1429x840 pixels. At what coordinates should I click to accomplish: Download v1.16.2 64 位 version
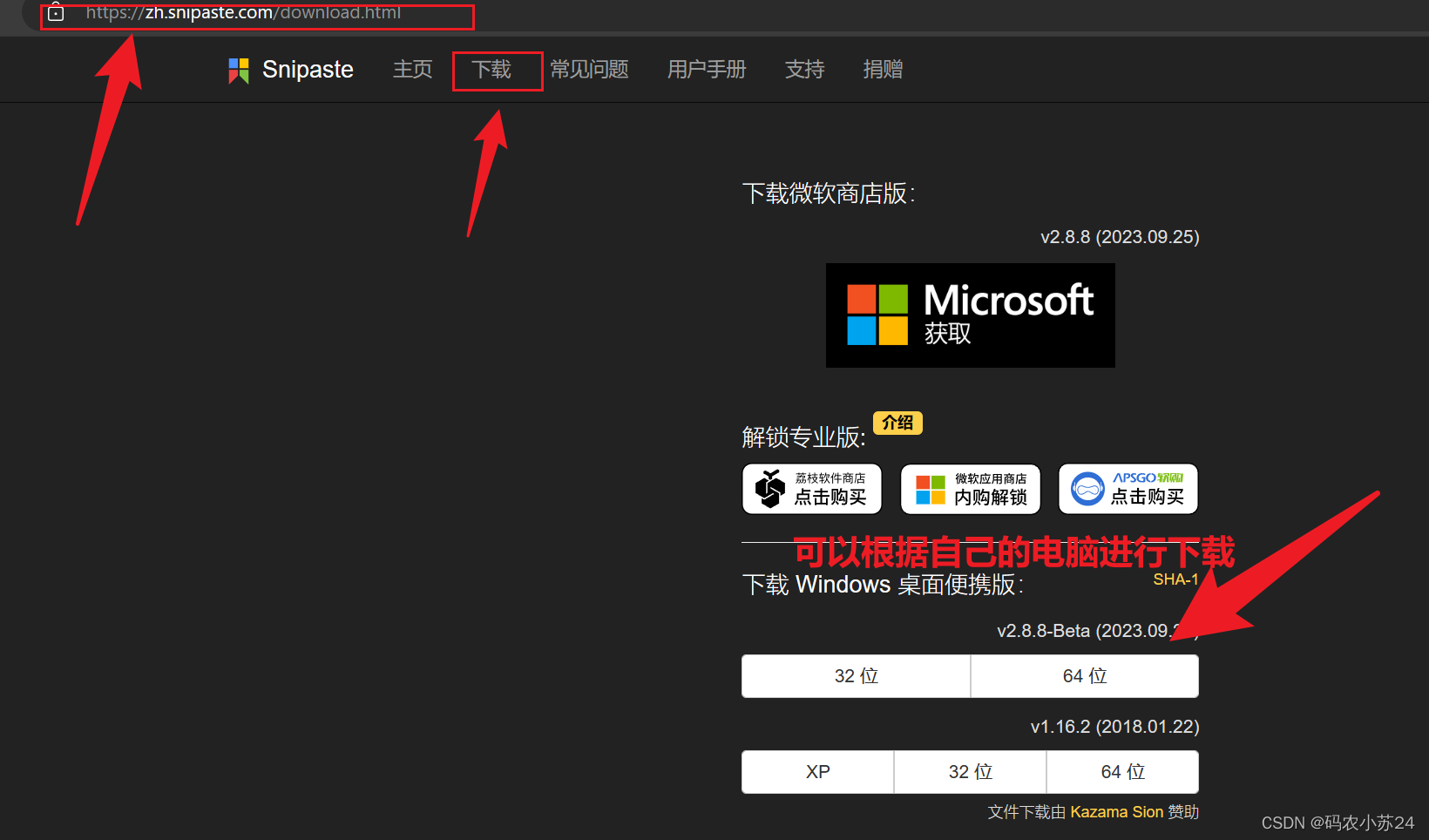[x=1123, y=772]
